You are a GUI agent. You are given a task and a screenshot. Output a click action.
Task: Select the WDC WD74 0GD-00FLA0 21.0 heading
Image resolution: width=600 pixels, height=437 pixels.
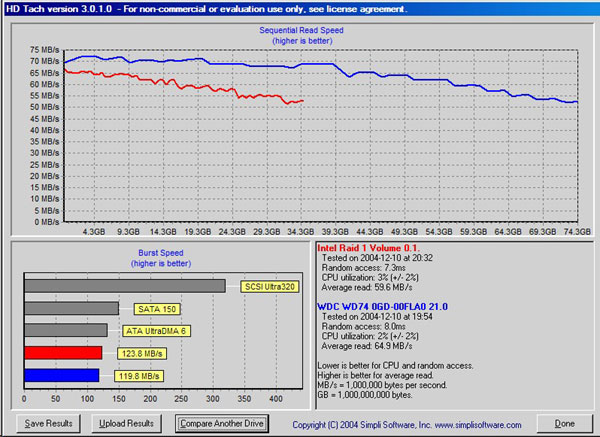382,307
